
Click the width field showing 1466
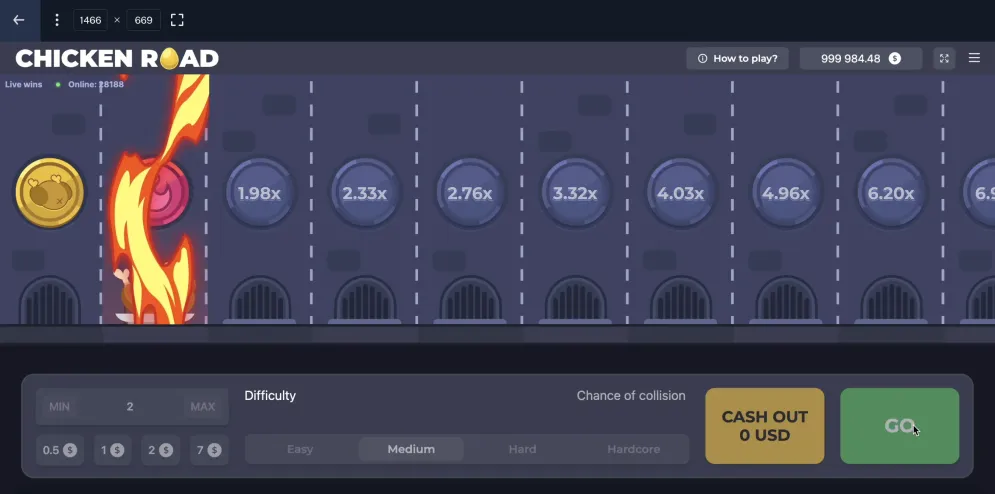90,20
